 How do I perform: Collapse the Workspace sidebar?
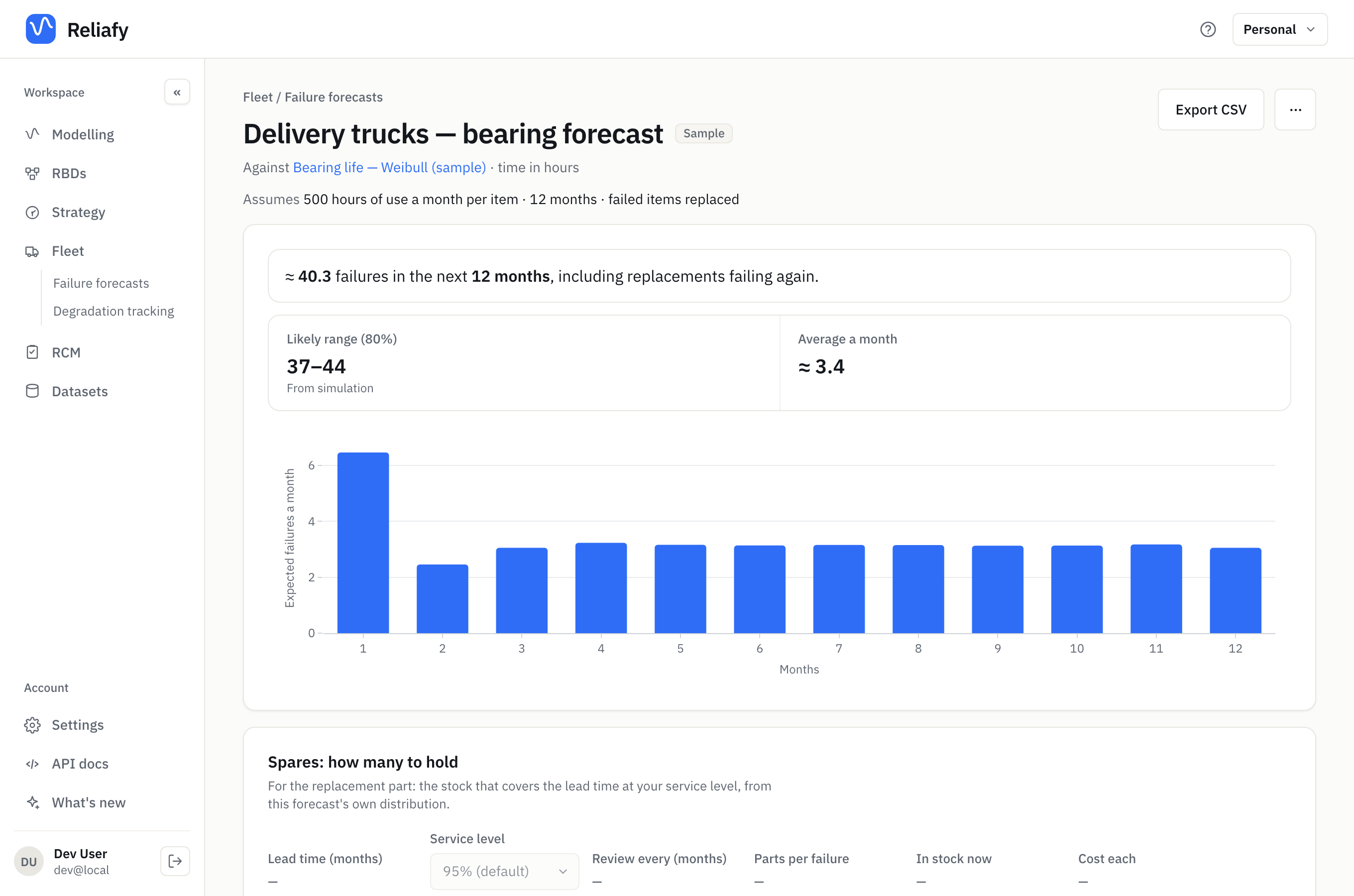pyautogui.click(x=177, y=92)
